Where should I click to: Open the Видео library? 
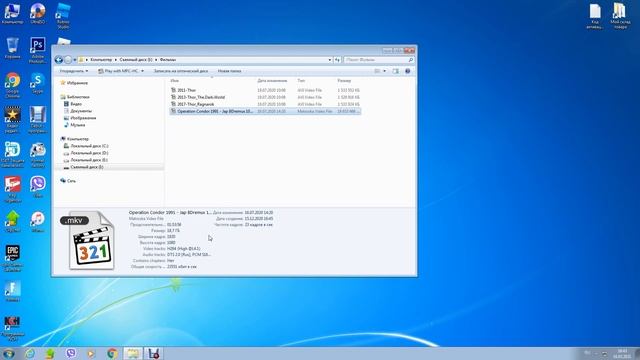(x=73, y=104)
